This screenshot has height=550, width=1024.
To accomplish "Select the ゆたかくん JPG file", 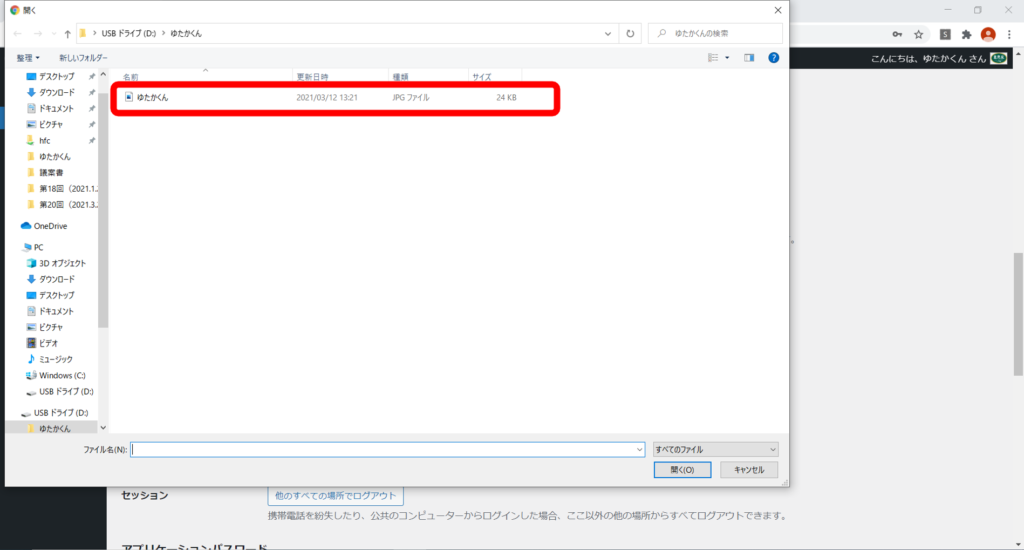I will coord(153,98).
